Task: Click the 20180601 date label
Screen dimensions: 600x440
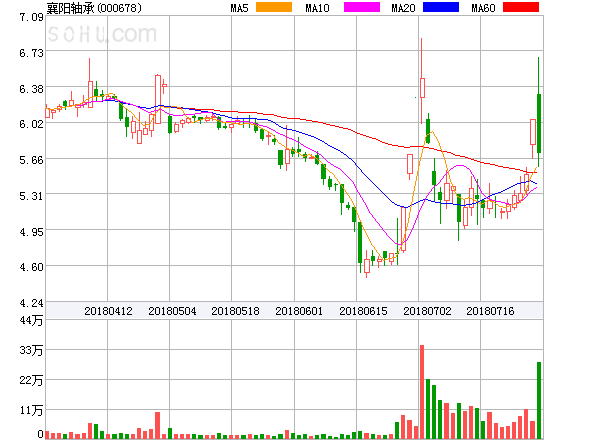Action: (x=299, y=311)
